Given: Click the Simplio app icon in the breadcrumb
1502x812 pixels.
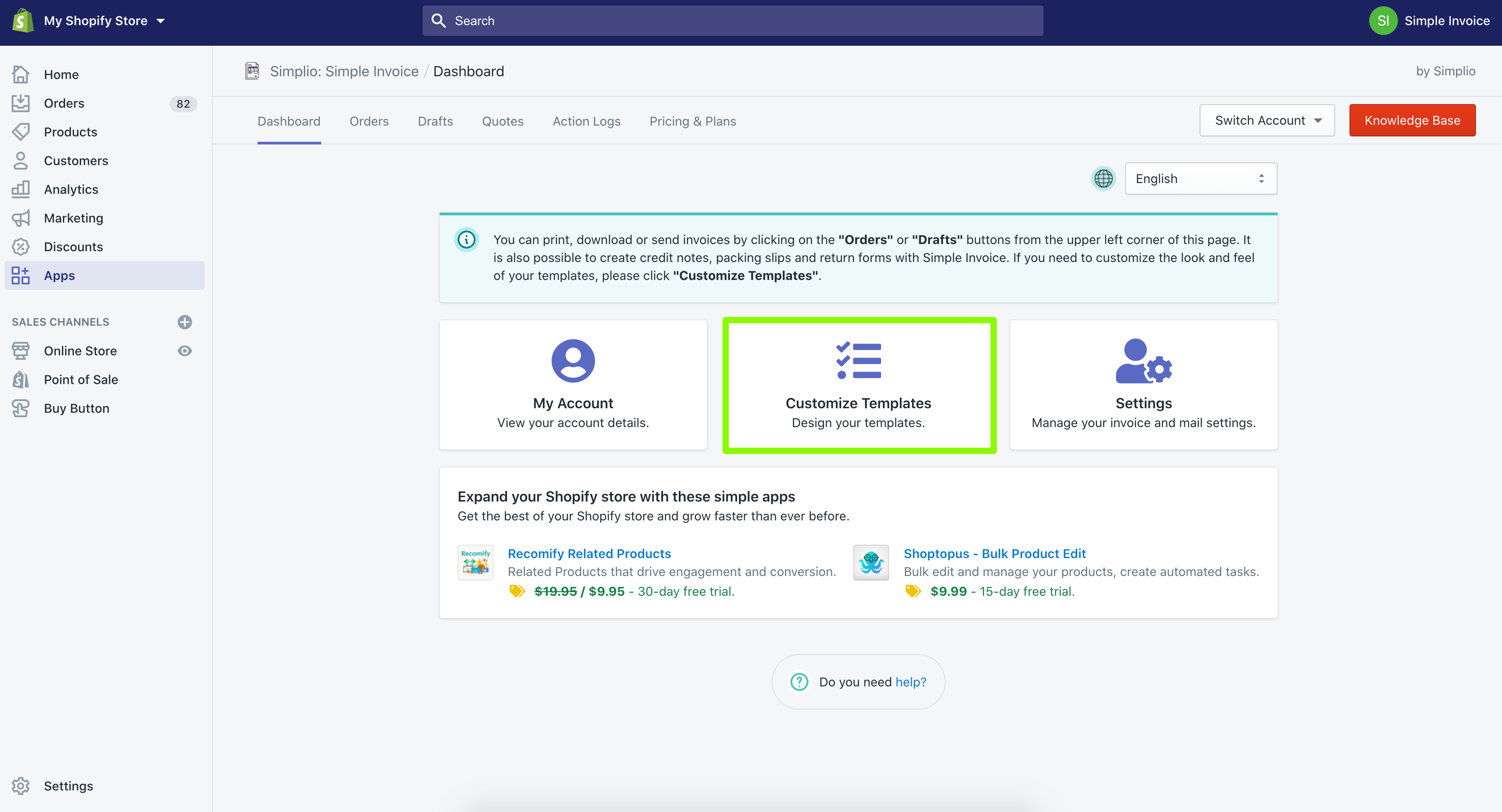Looking at the screenshot, I should 252,70.
